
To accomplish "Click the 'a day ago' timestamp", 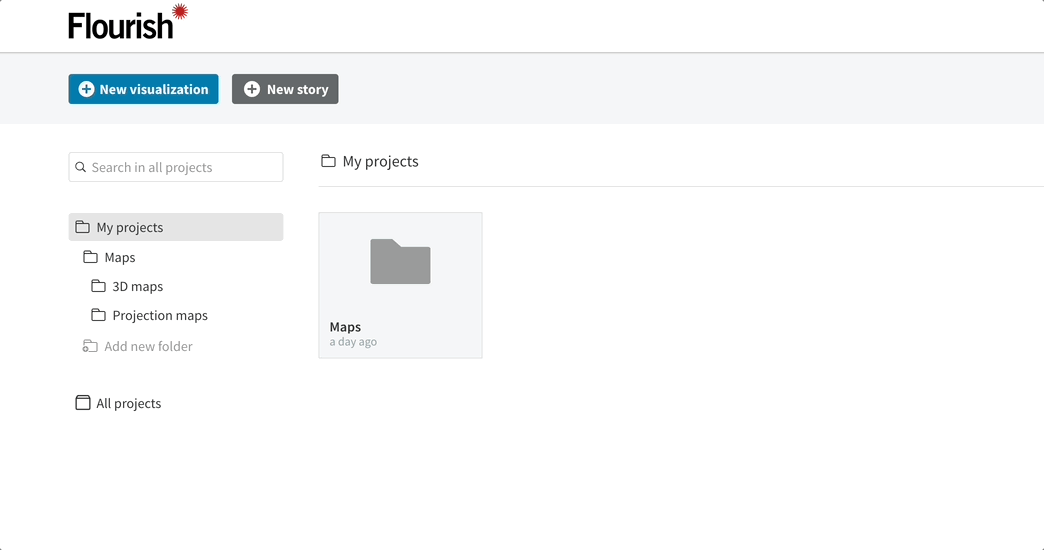I will pyautogui.click(x=353, y=342).
